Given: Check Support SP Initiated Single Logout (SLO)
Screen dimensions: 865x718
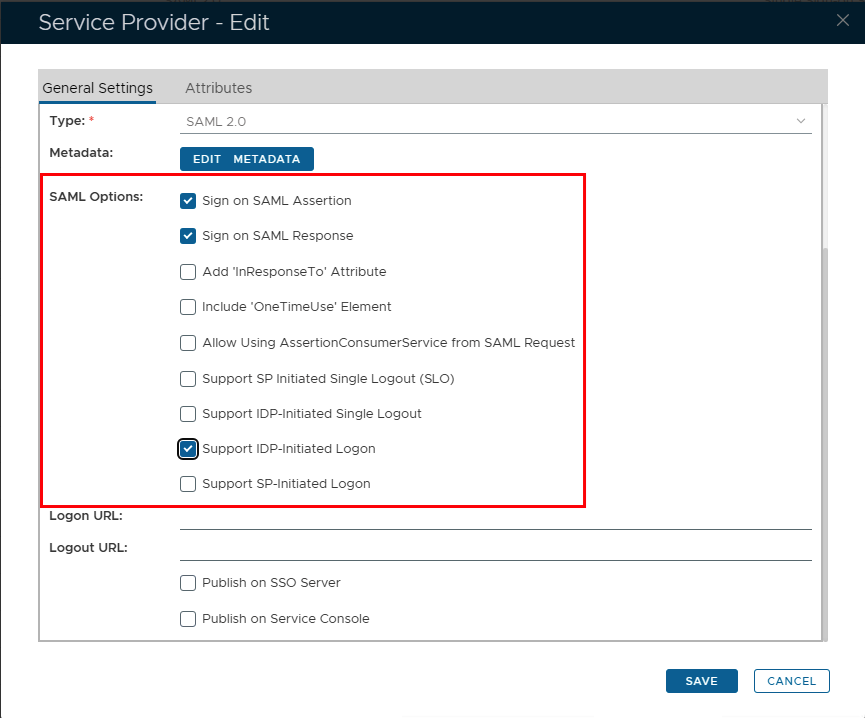Looking at the screenshot, I should coord(188,379).
